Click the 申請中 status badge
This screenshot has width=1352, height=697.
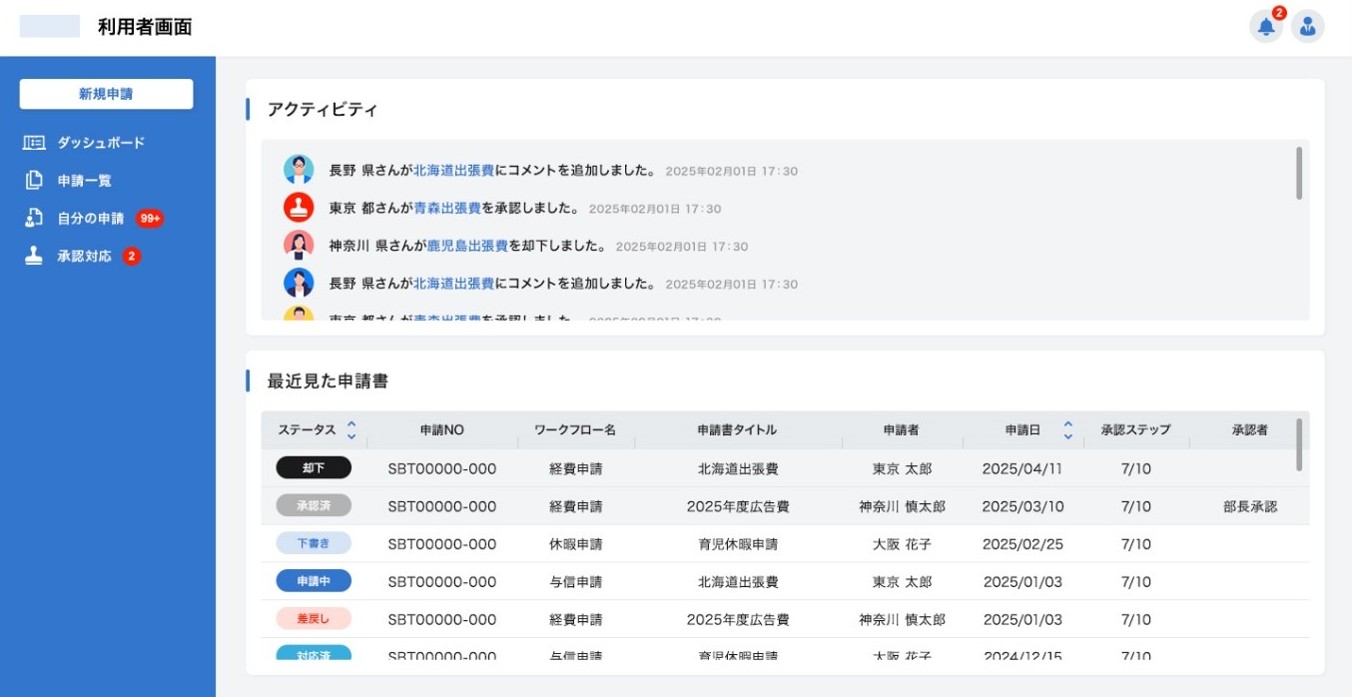point(313,581)
